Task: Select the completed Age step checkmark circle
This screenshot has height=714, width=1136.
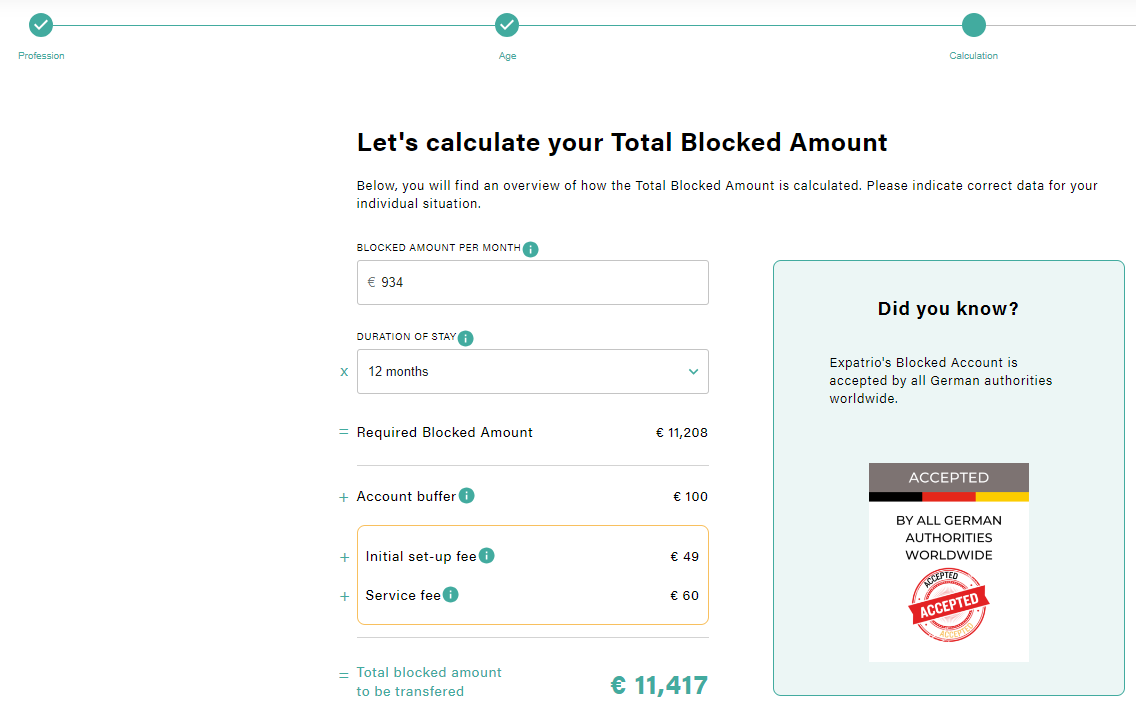Action: (507, 25)
